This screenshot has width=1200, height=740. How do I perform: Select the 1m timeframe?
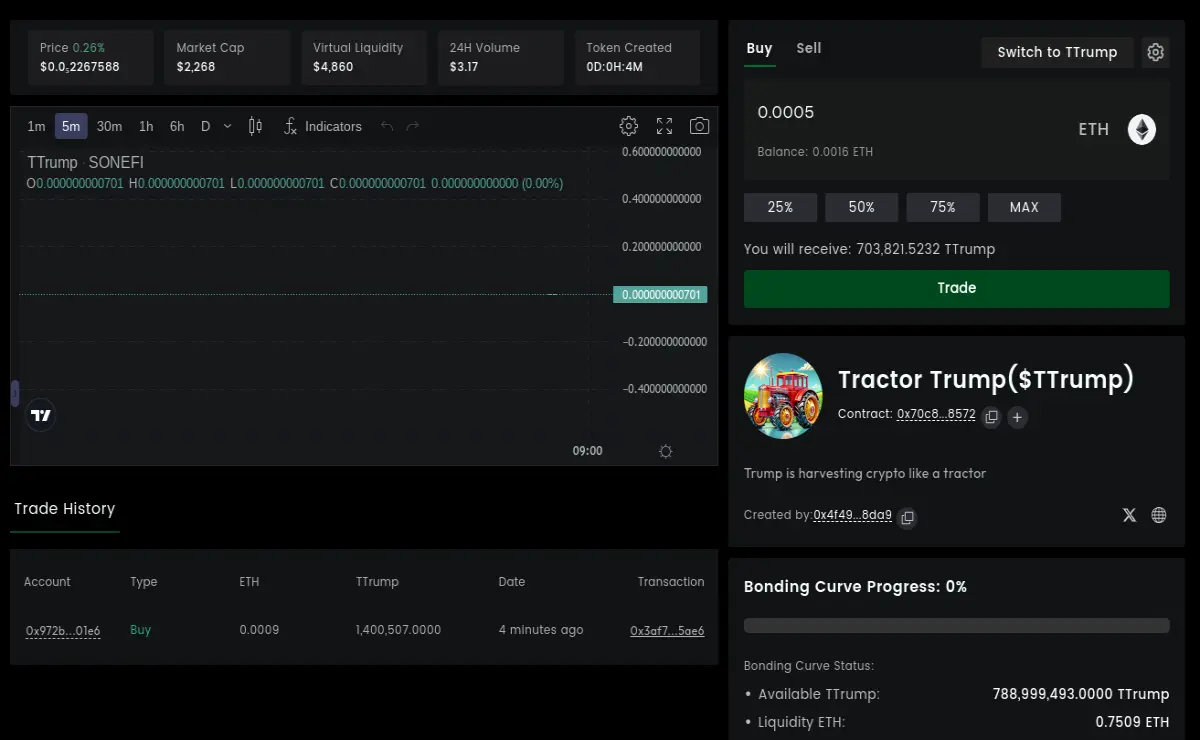(x=36, y=126)
